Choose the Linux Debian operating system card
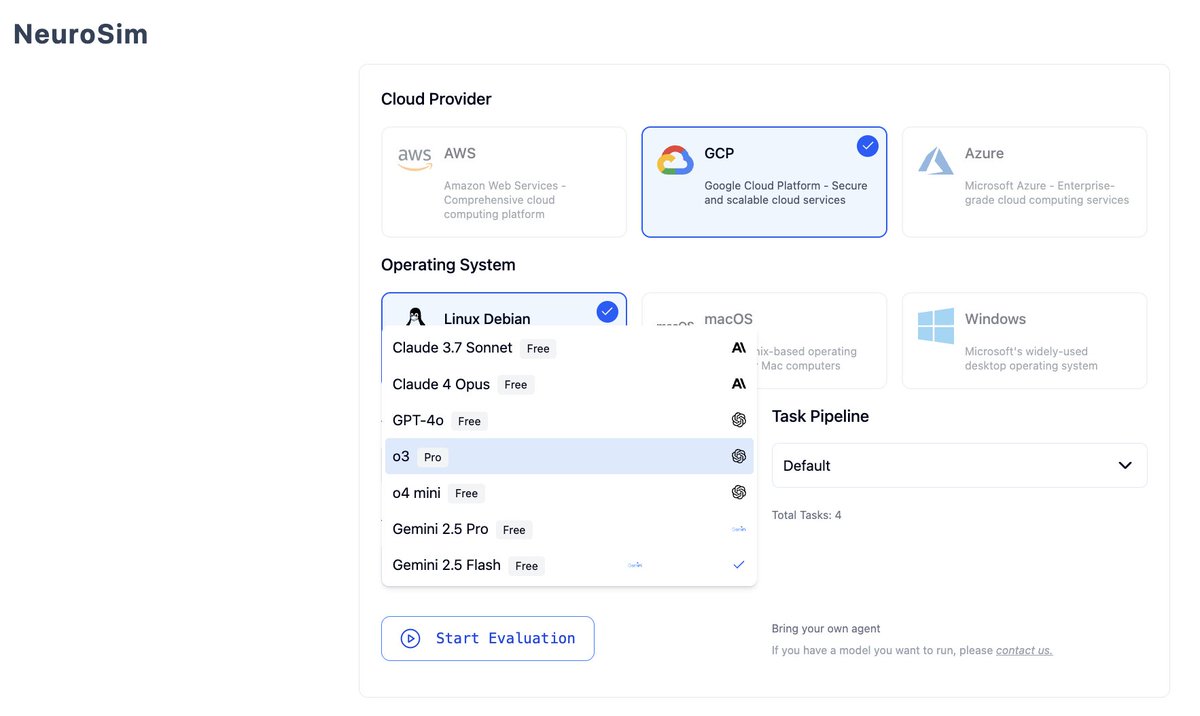 click(x=504, y=310)
